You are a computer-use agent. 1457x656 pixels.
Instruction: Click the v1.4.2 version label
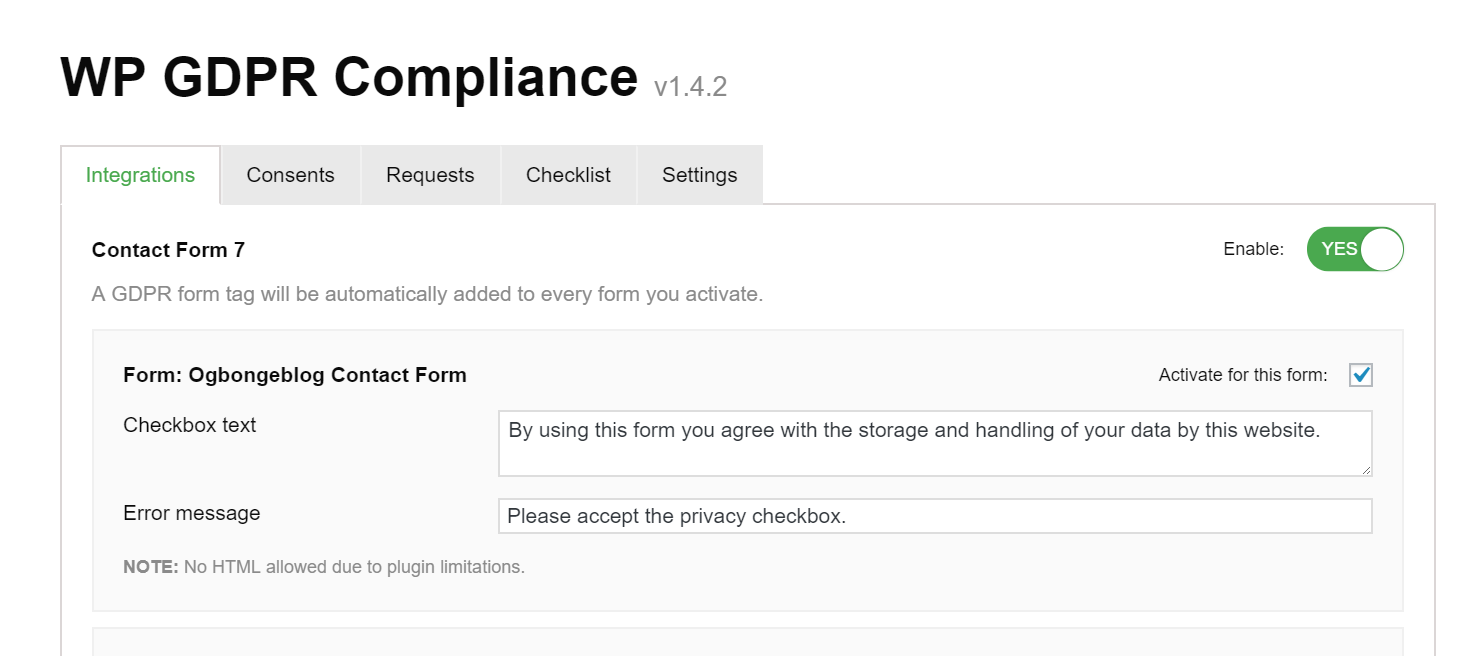coord(690,85)
